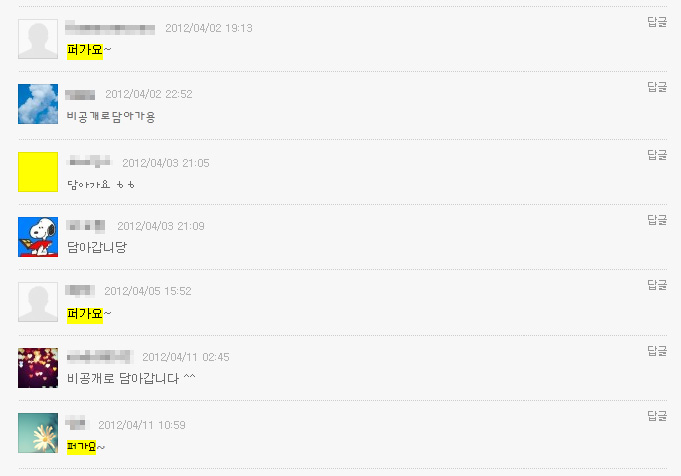Click the timestamp 2012/04/11 10:59
This screenshot has width=681, height=476.
point(142,425)
